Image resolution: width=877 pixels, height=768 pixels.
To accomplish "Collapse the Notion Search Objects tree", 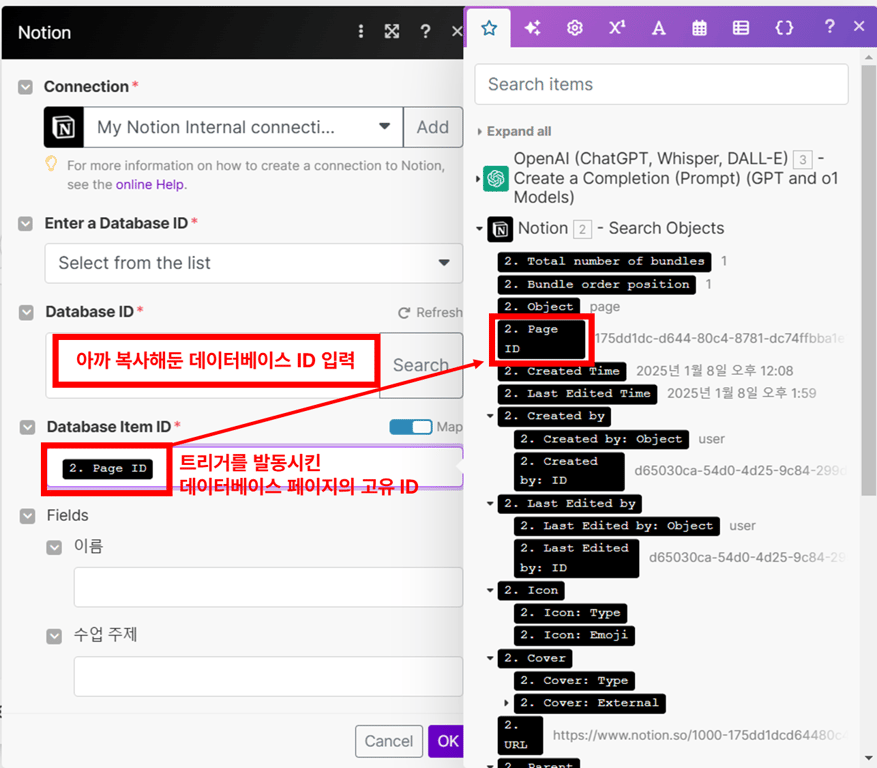I will pyautogui.click(x=479, y=228).
